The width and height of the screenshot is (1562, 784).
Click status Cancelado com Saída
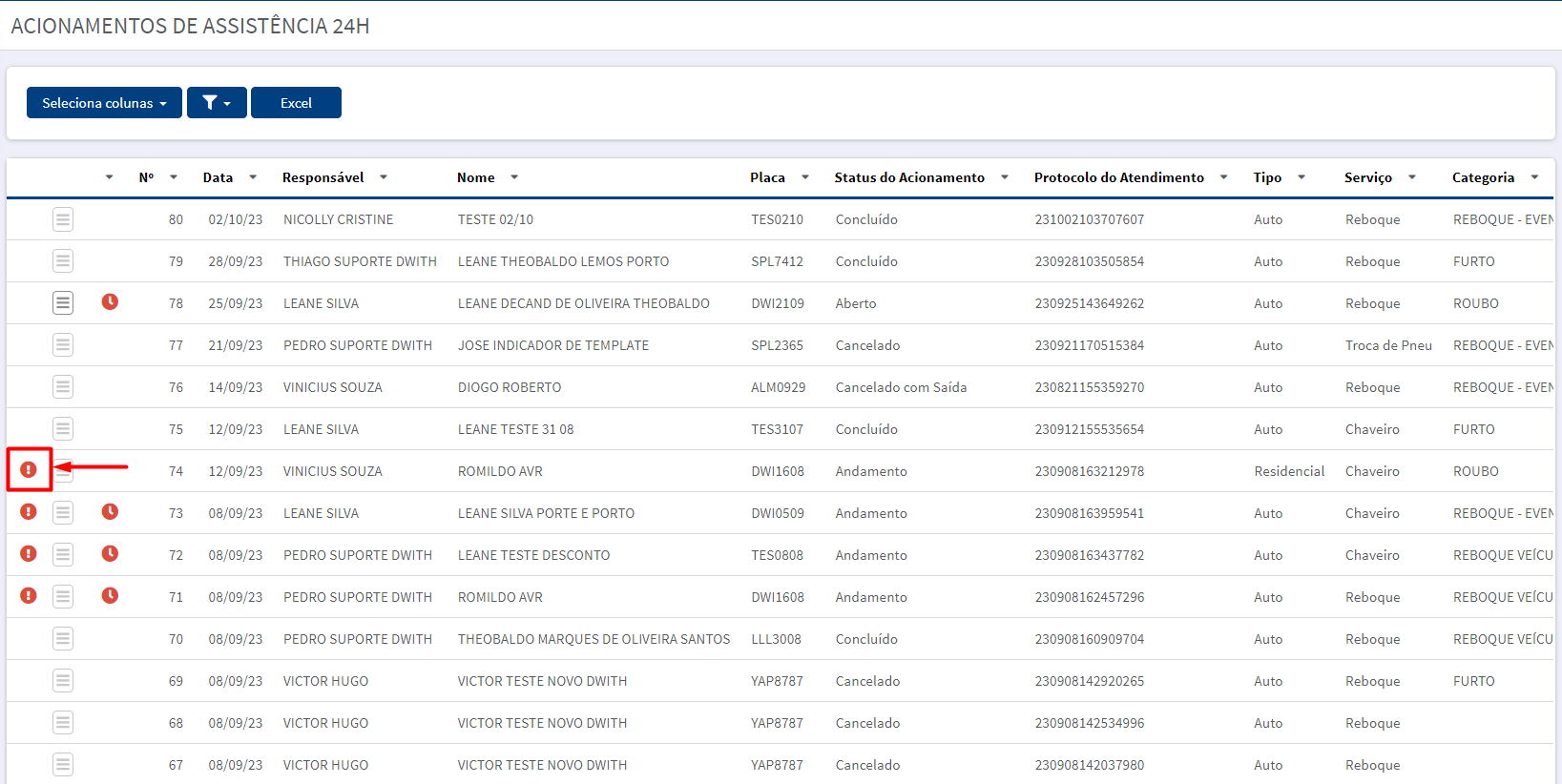902,387
